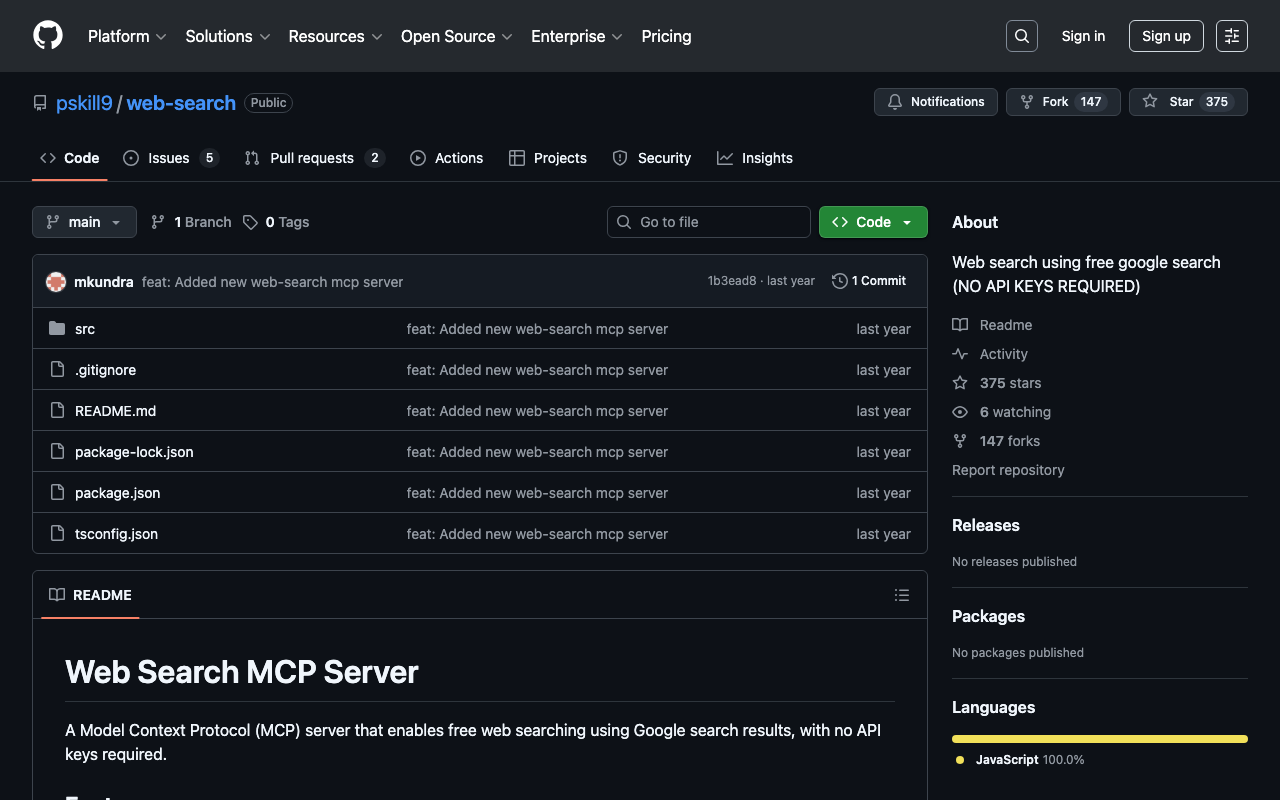The width and height of the screenshot is (1280, 800).
Task: Open the Open Source navigation menu
Action: [456, 36]
